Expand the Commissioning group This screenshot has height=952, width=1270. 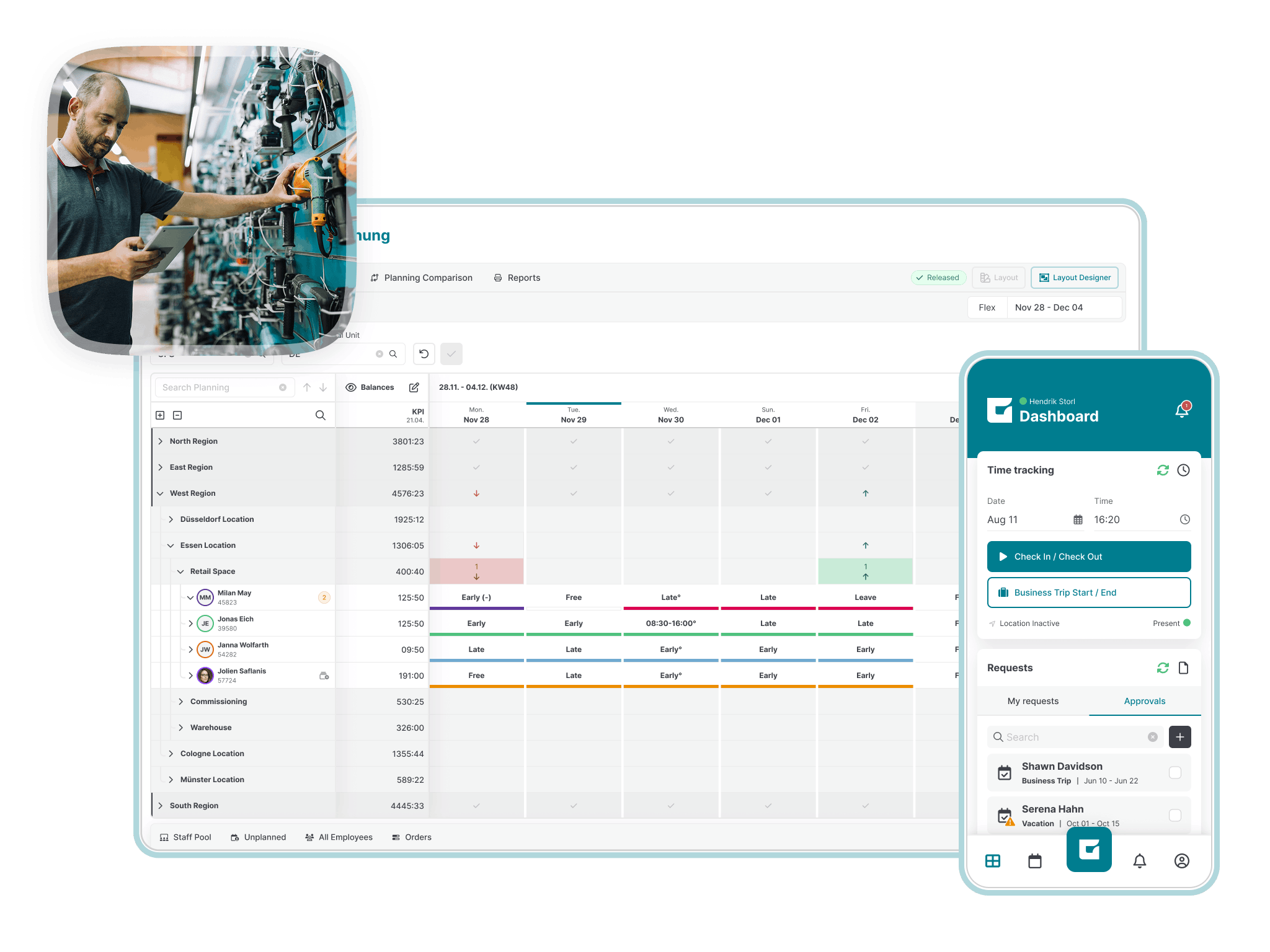[180, 701]
